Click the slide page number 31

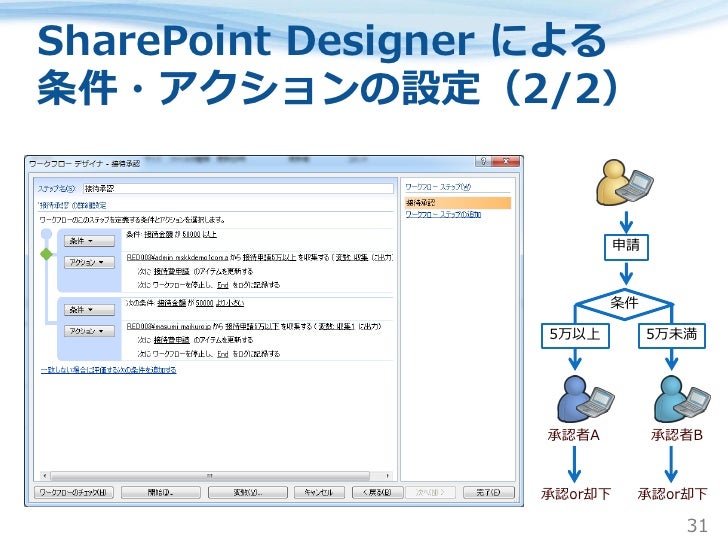point(697,526)
